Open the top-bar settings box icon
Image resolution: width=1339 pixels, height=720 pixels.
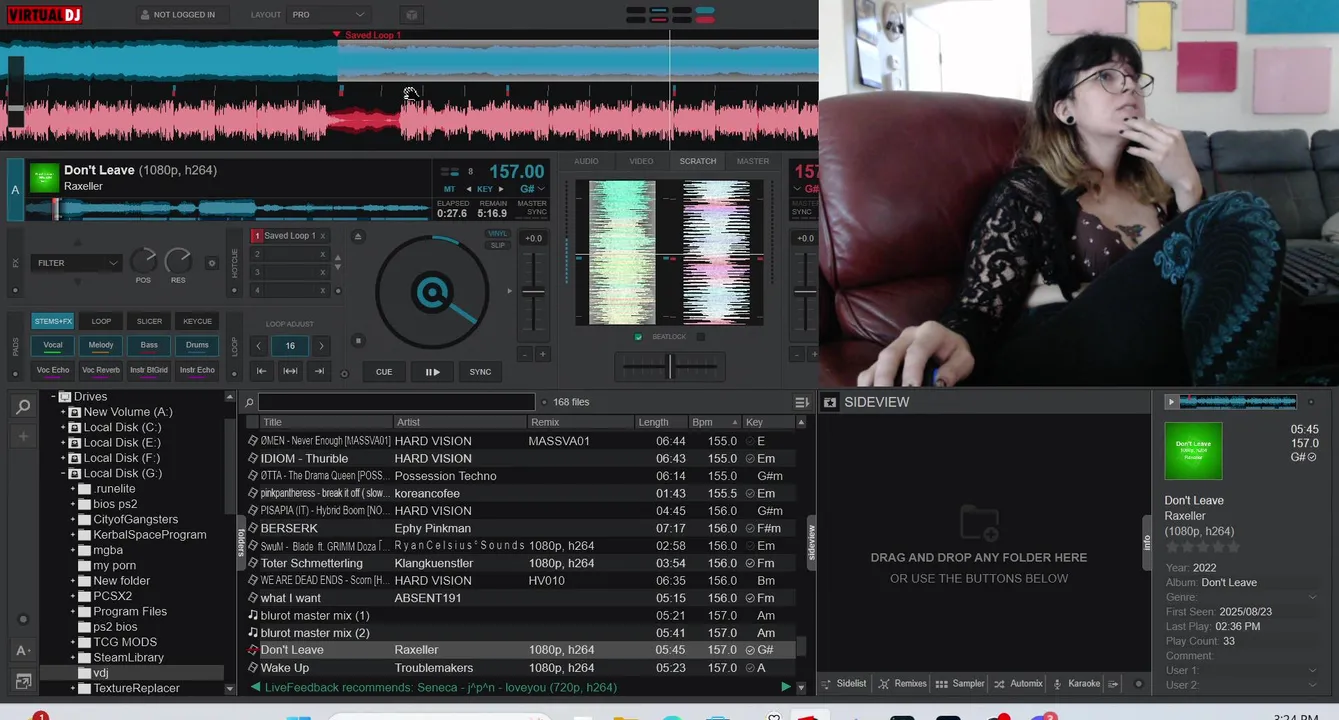[x=411, y=15]
